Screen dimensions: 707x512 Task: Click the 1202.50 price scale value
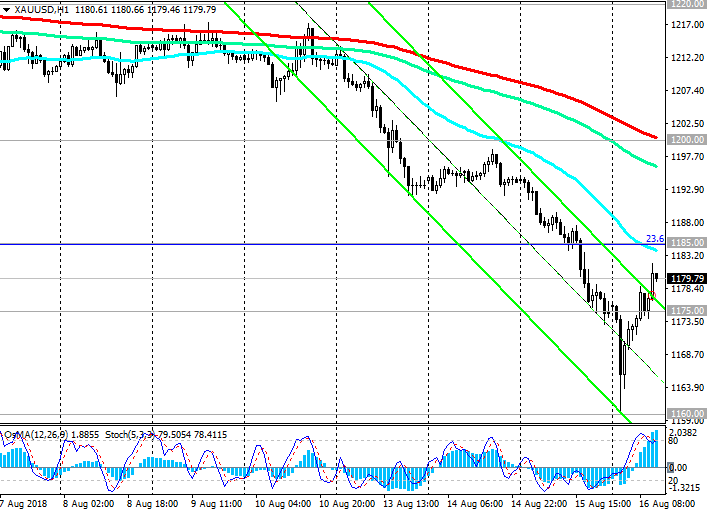tap(687, 123)
